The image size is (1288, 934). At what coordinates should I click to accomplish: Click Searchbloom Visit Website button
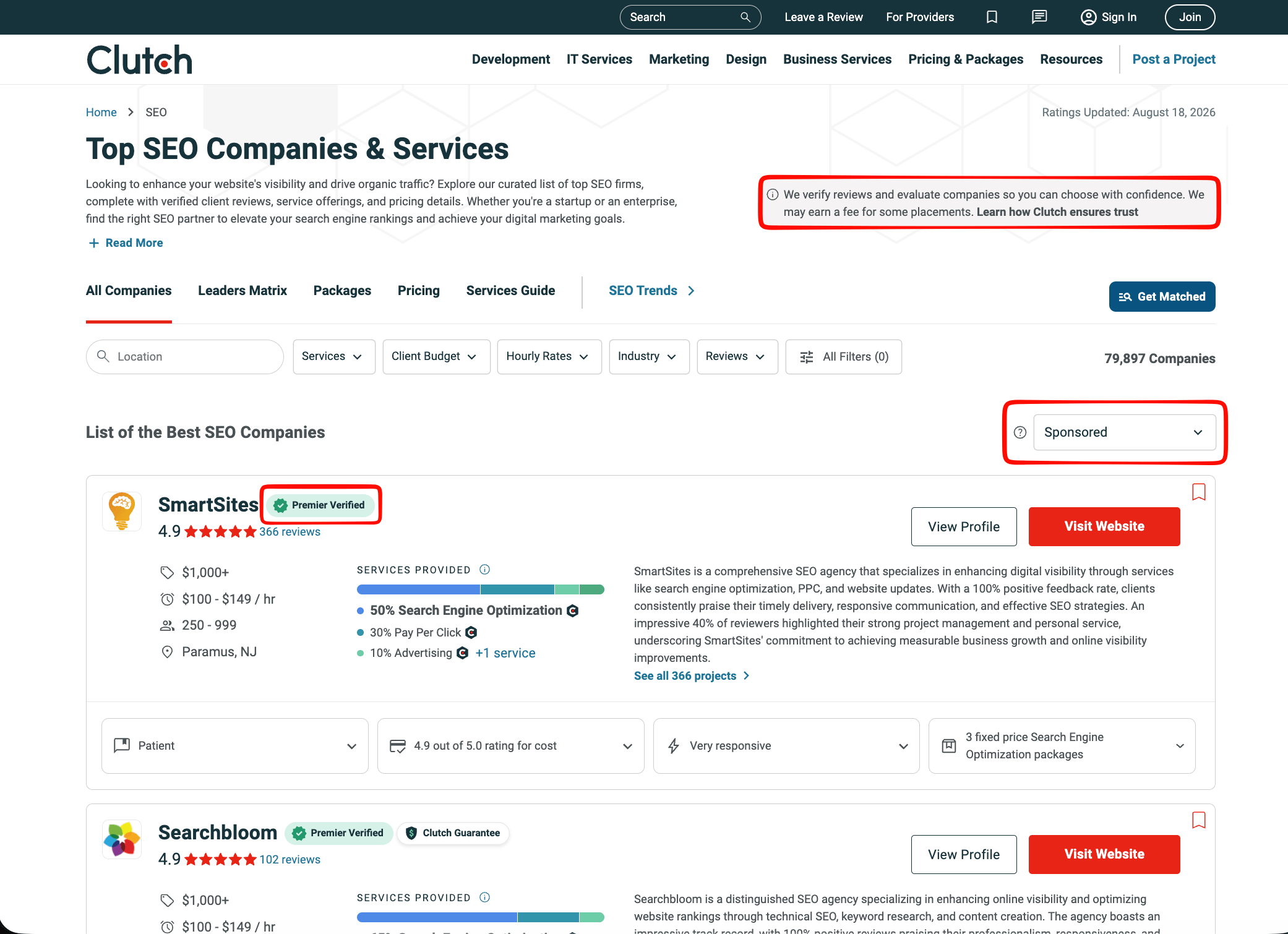coord(1104,854)
